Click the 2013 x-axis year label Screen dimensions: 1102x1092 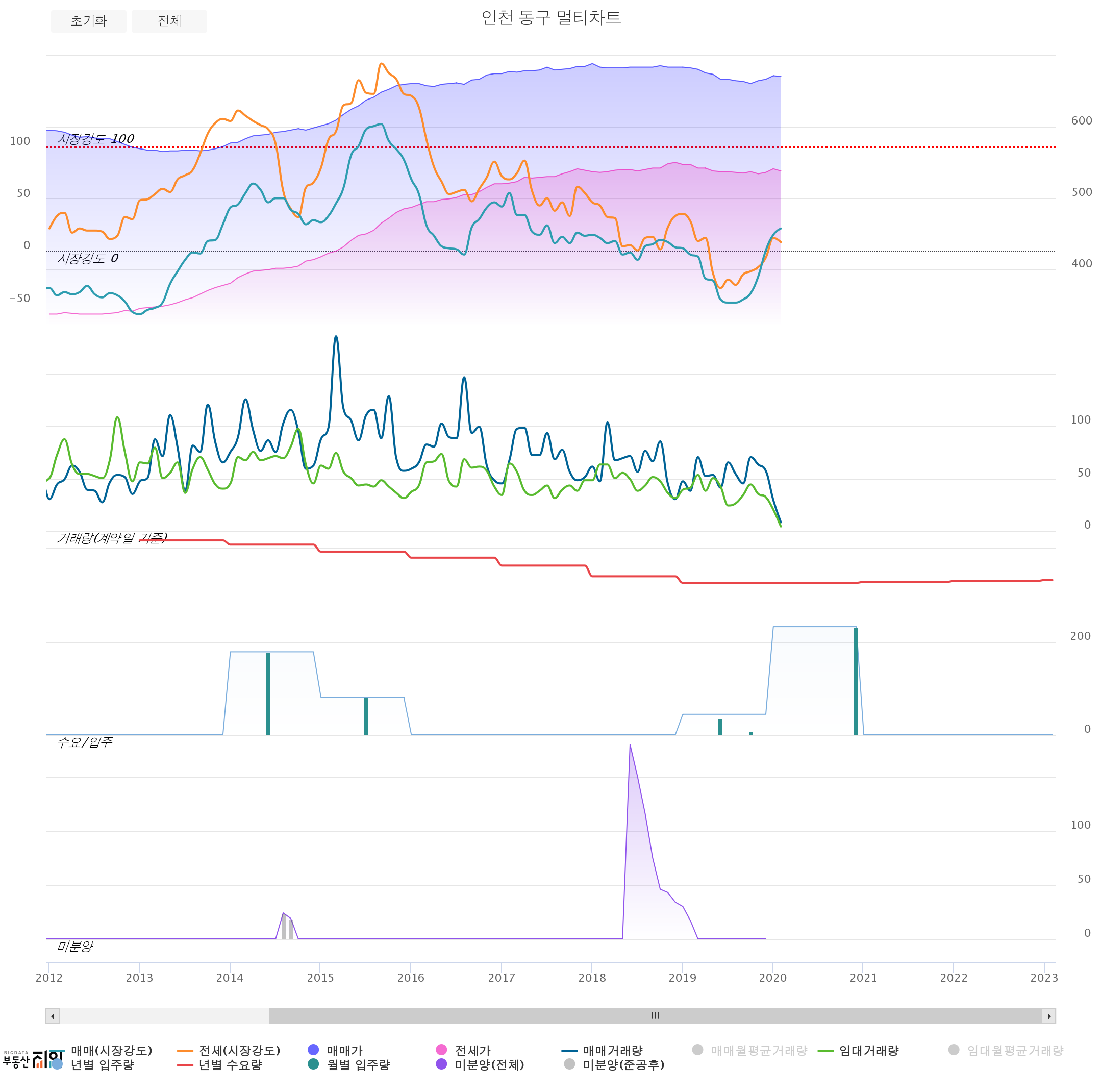[x=139, y=978]
